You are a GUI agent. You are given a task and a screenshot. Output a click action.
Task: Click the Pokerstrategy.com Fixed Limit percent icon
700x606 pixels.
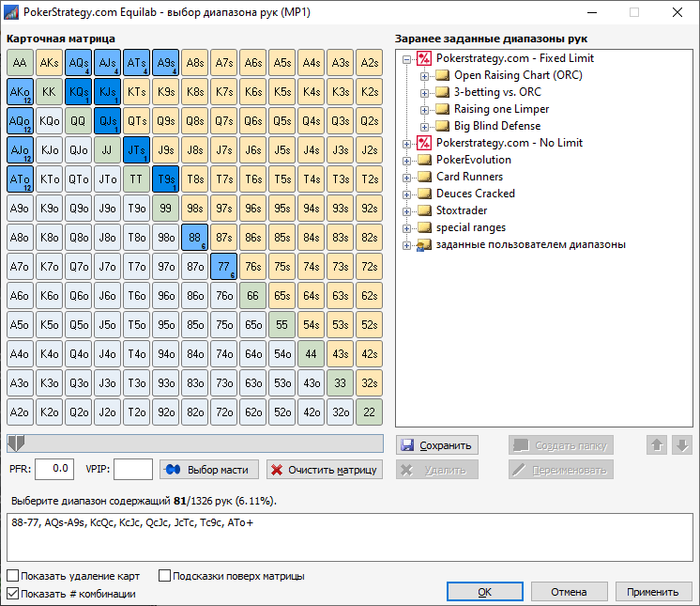click(424, 58)
